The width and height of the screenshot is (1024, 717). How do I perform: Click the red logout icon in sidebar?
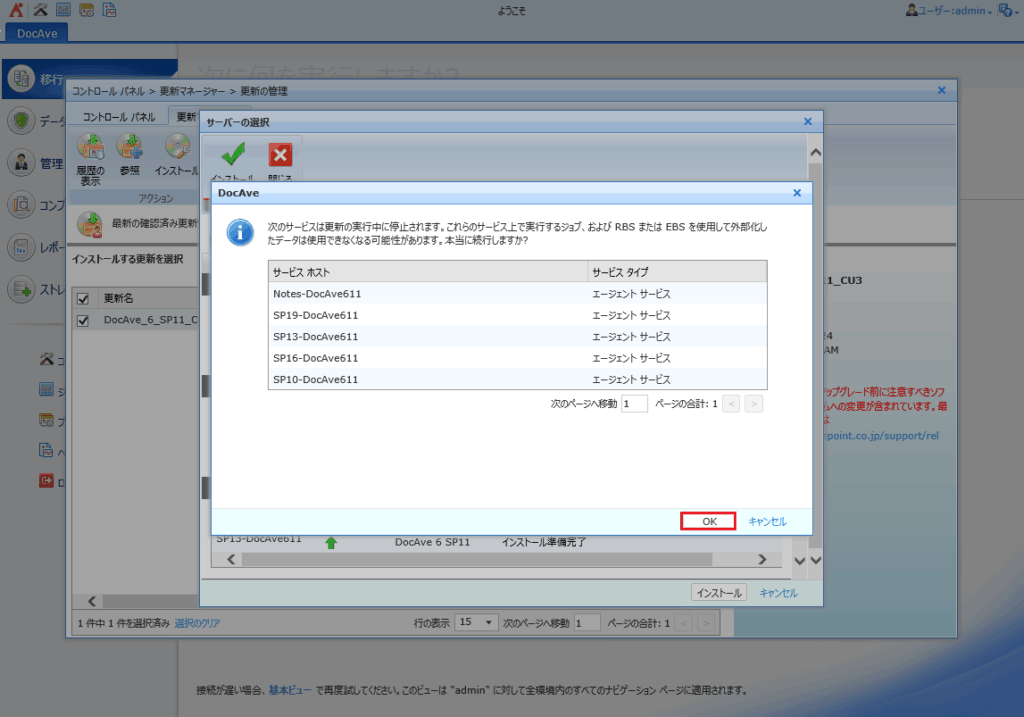click(46, 481)
